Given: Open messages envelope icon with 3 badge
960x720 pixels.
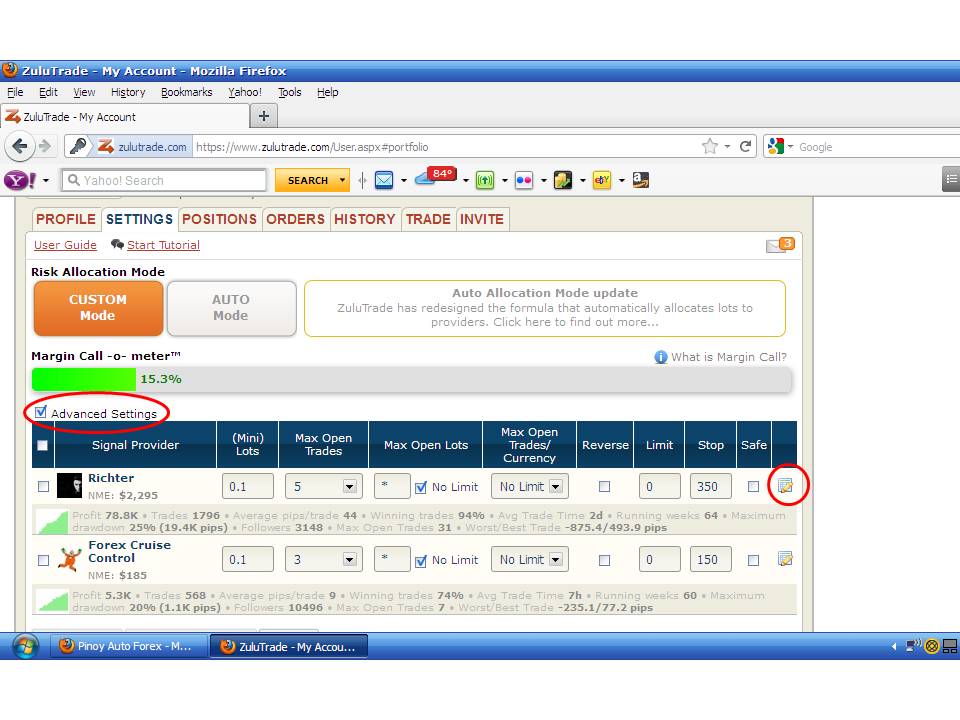Looking at the screenshot, I should point(780,245).
